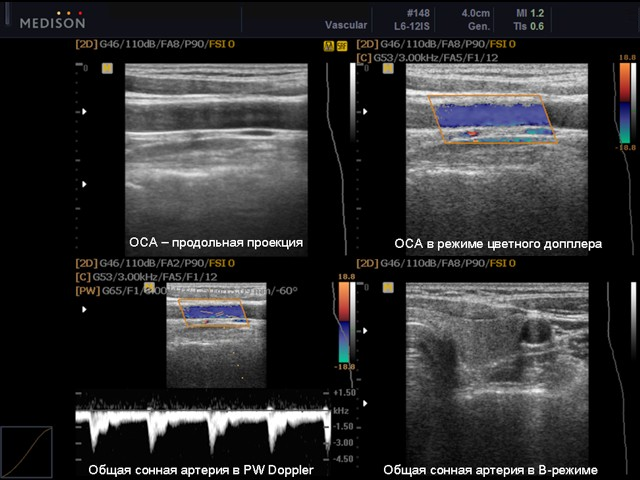Click the Gen. frequency label
Viewport: 640px width, 480px height.
click(x=479, y=26)
